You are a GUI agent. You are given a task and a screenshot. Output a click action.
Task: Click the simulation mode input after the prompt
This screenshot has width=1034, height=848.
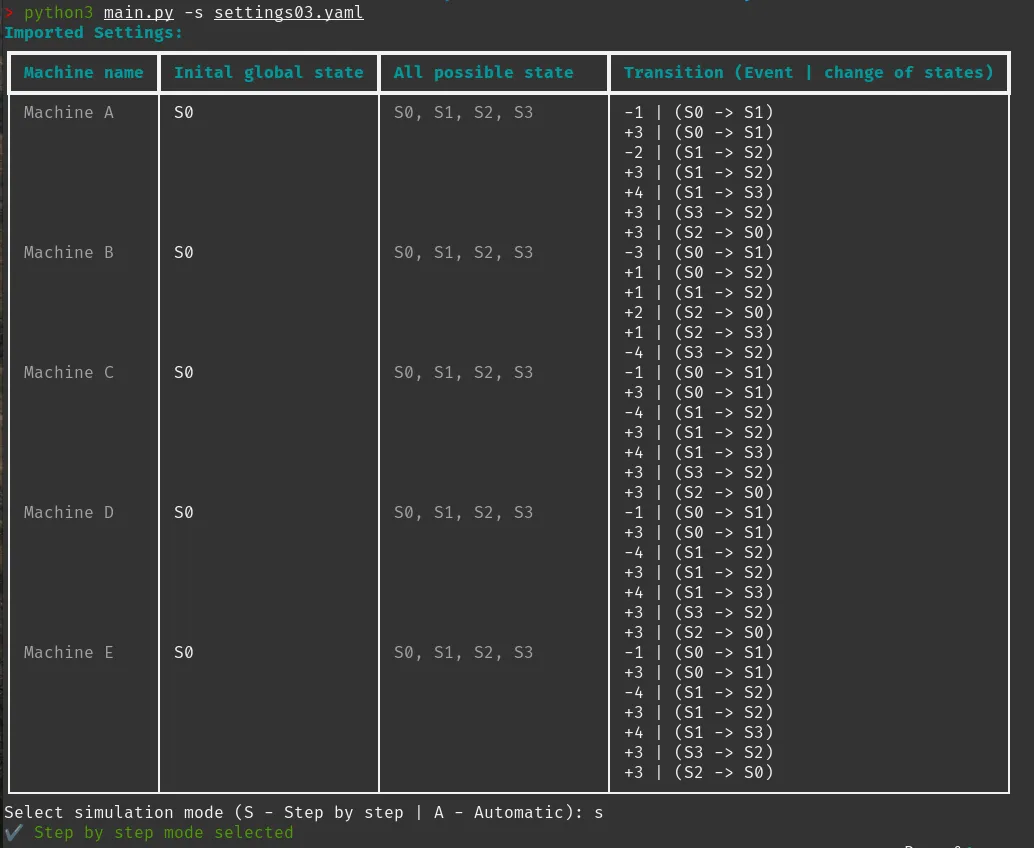599,813
